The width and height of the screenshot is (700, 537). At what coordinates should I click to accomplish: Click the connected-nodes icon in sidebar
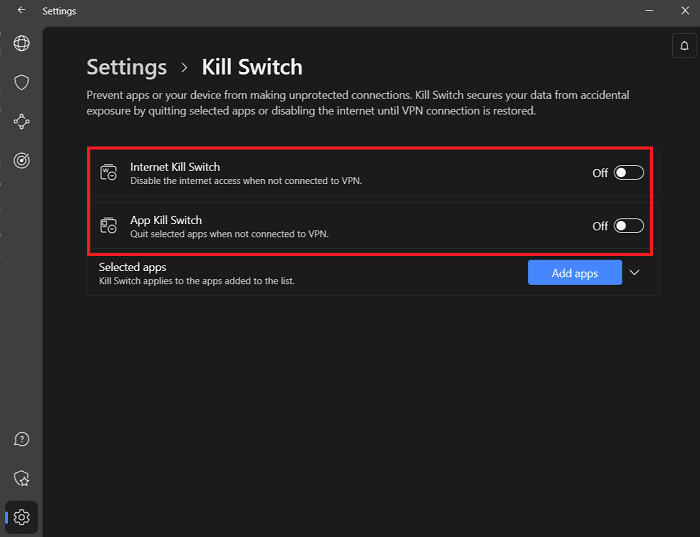pyautogui.click(x=21, y=121)
